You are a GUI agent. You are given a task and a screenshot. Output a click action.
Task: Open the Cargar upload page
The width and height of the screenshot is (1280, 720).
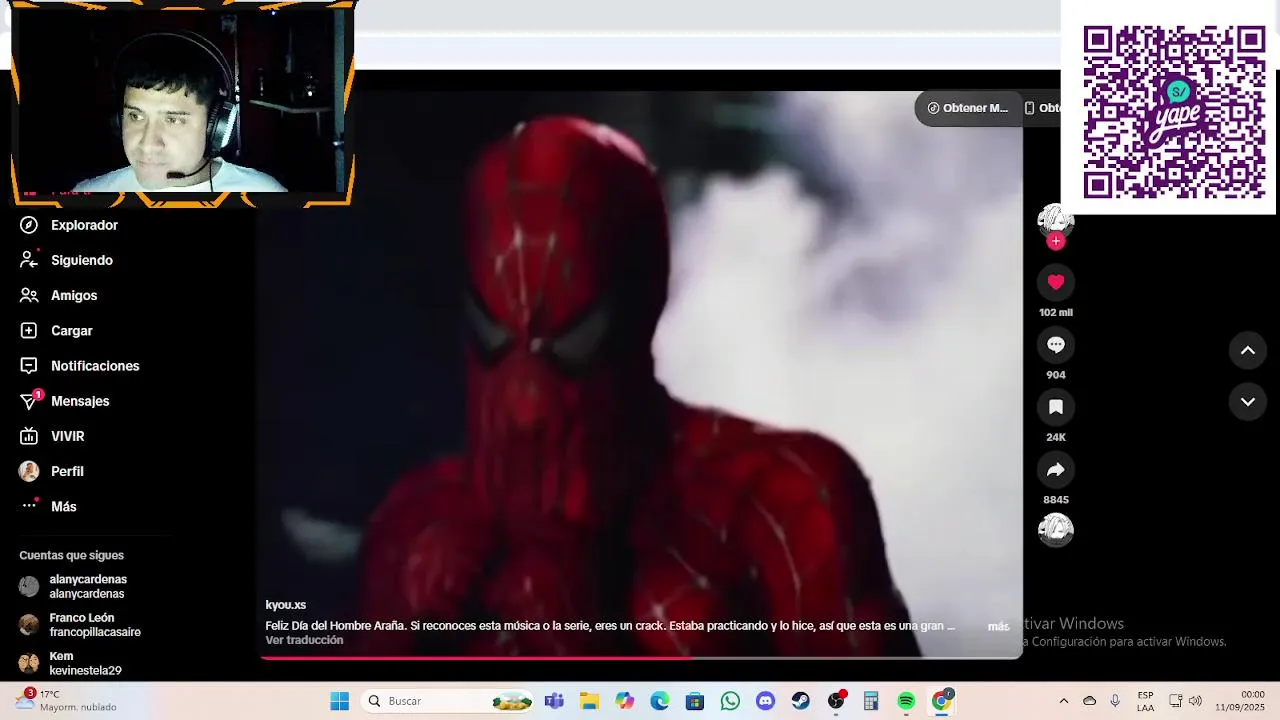[57, 331]
